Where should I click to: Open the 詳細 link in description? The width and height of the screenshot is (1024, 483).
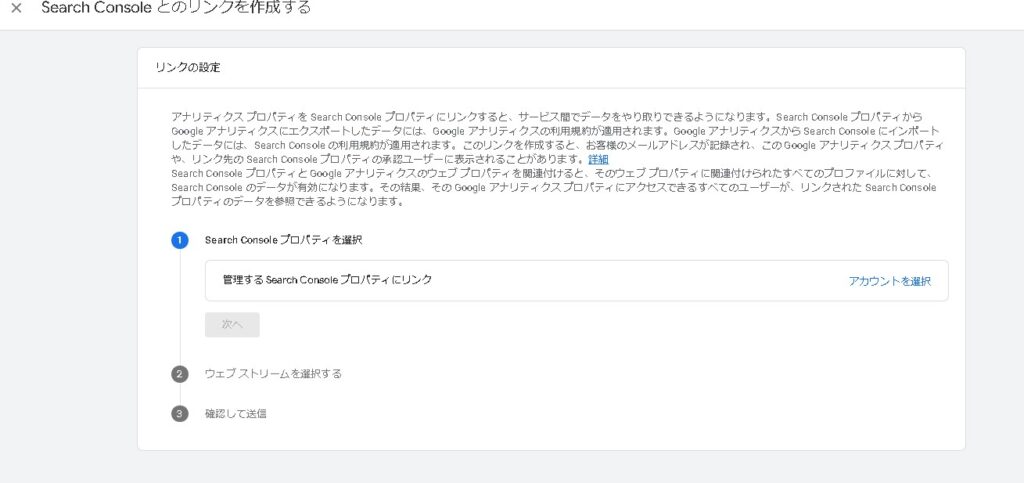[x=598, y=160]
